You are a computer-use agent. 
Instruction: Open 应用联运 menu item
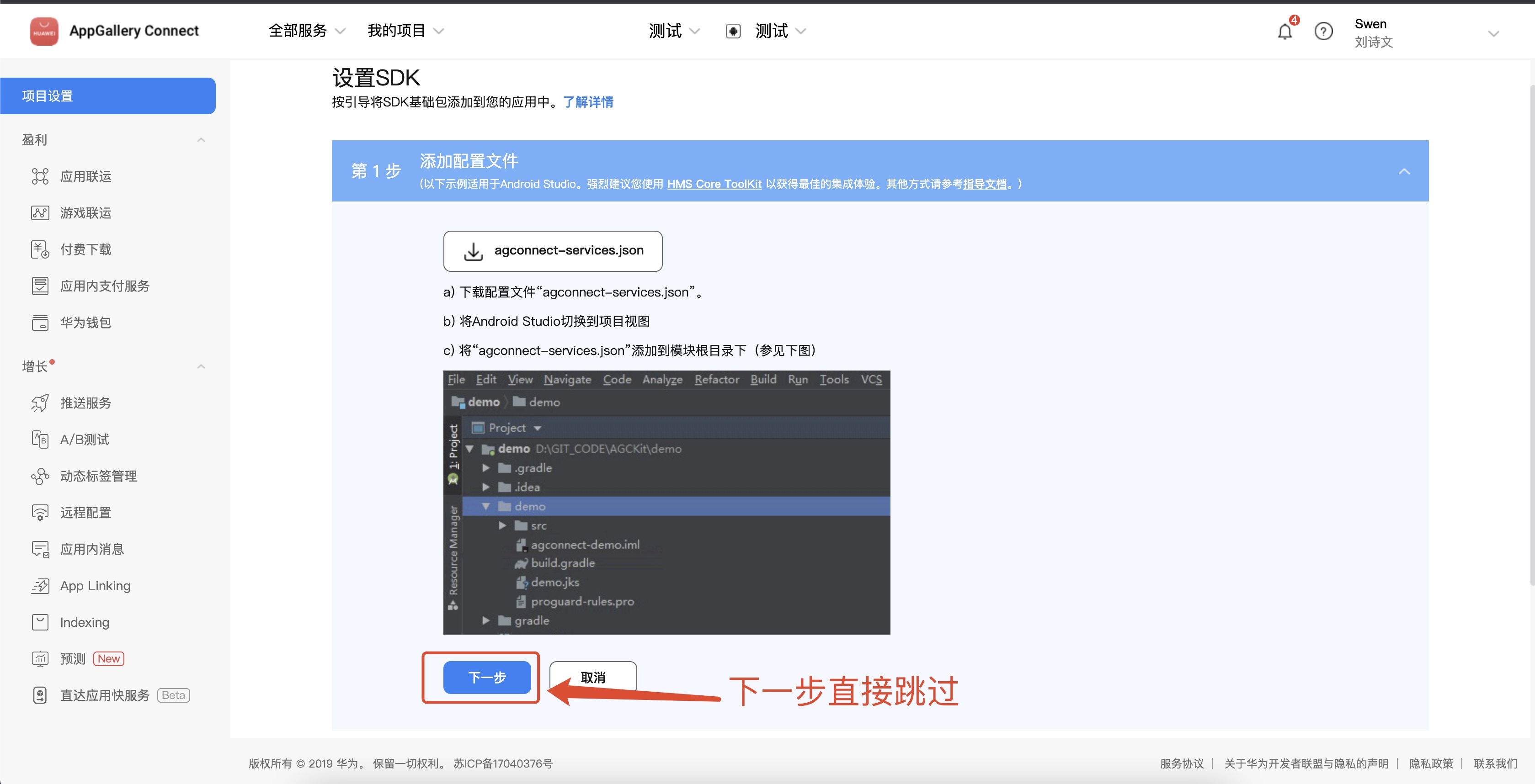coord(85,176)
